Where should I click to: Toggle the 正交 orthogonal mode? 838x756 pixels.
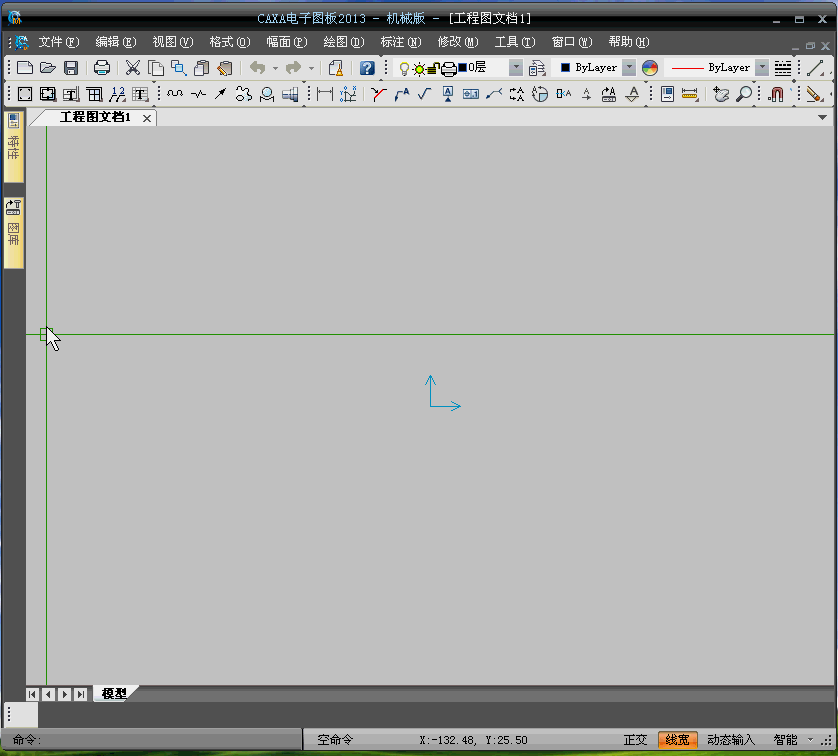click(x=635, y=740)
